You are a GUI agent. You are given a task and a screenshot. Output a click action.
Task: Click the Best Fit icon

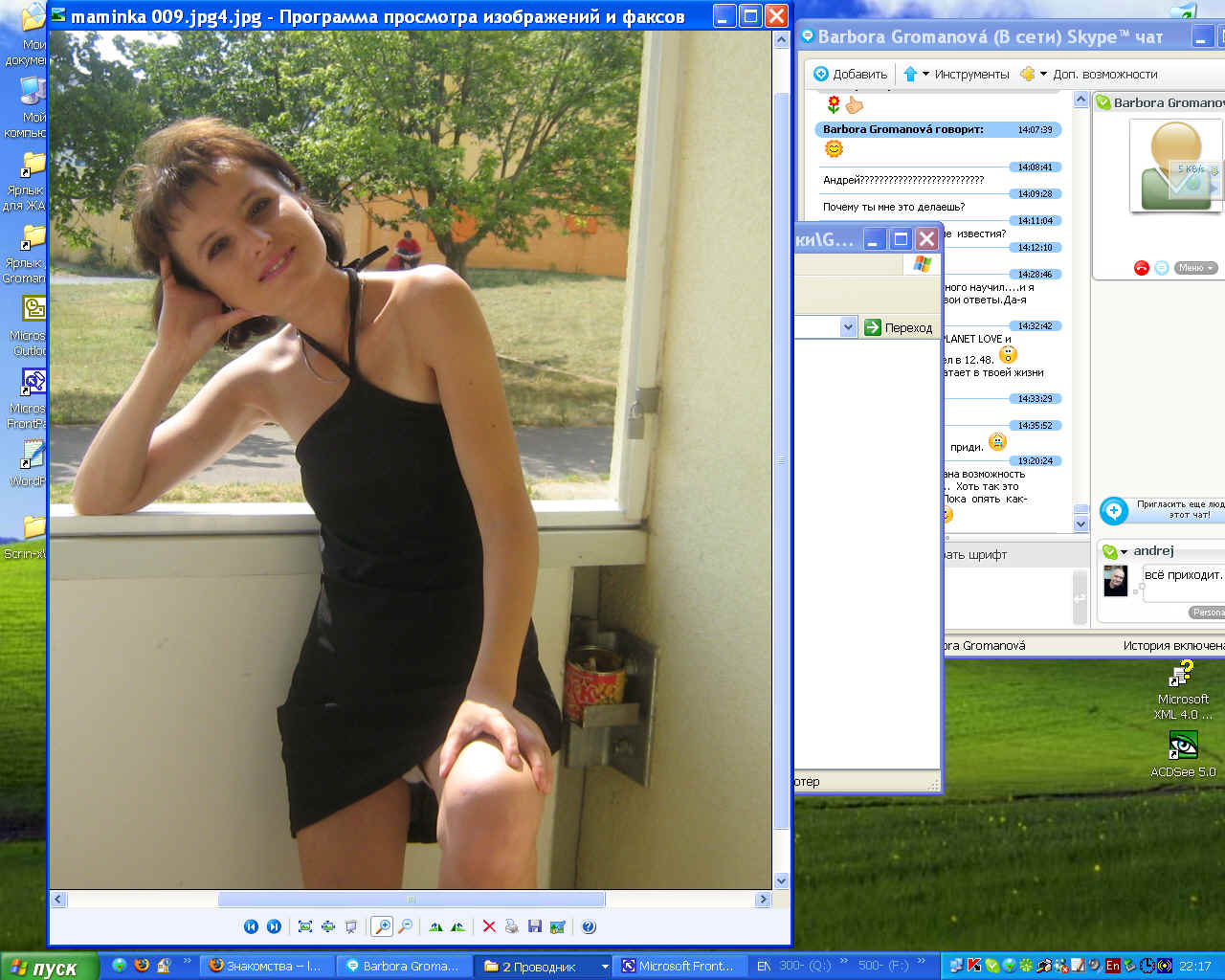tap(305, 926)
